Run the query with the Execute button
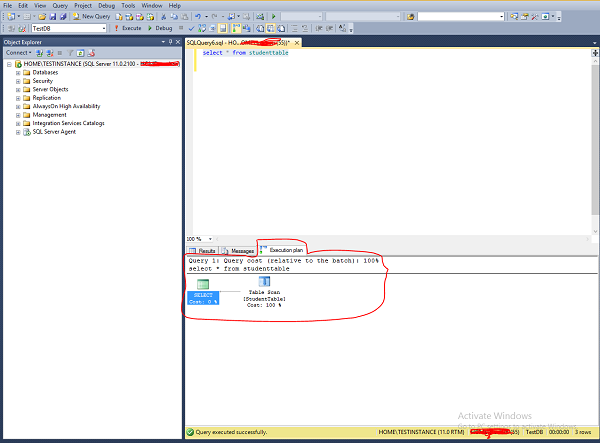600x443 pixels. 129,28
